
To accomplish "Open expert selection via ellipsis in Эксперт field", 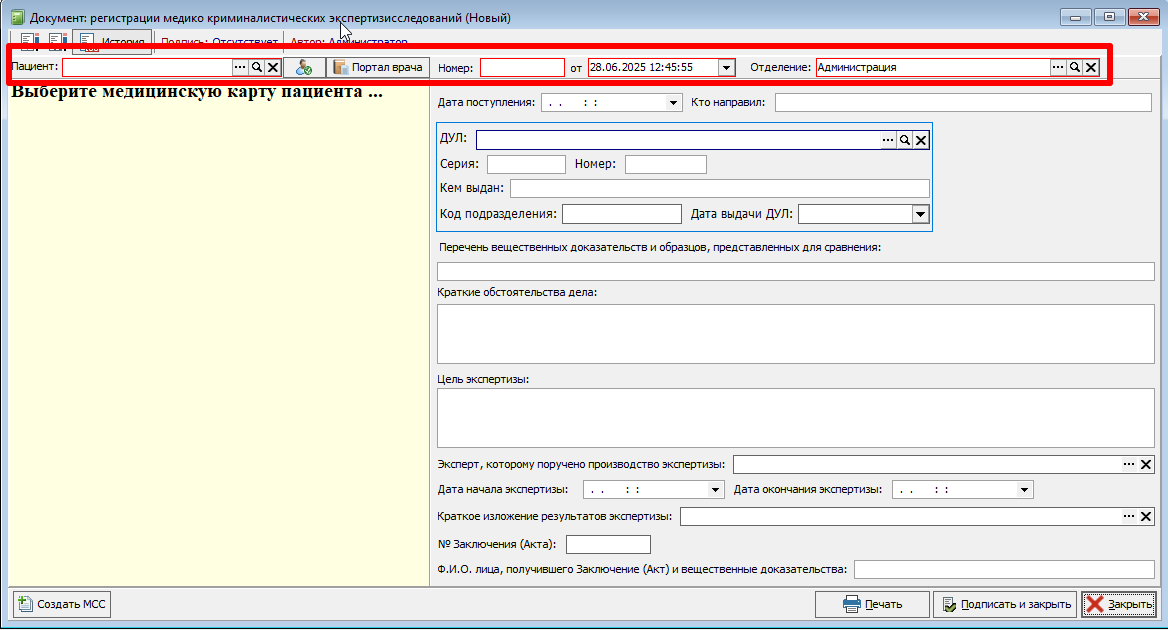I will pos(1129,465).
